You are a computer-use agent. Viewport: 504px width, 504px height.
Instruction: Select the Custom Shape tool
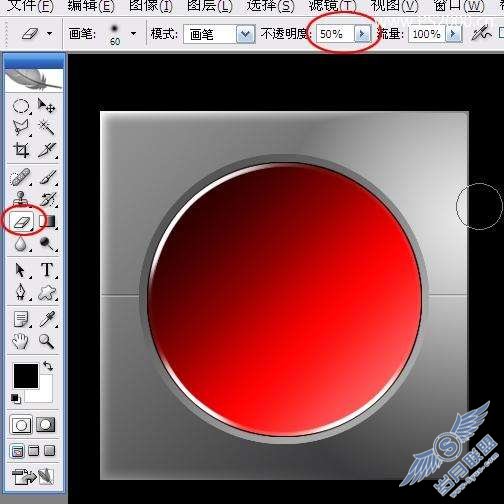tap(47, 292)
